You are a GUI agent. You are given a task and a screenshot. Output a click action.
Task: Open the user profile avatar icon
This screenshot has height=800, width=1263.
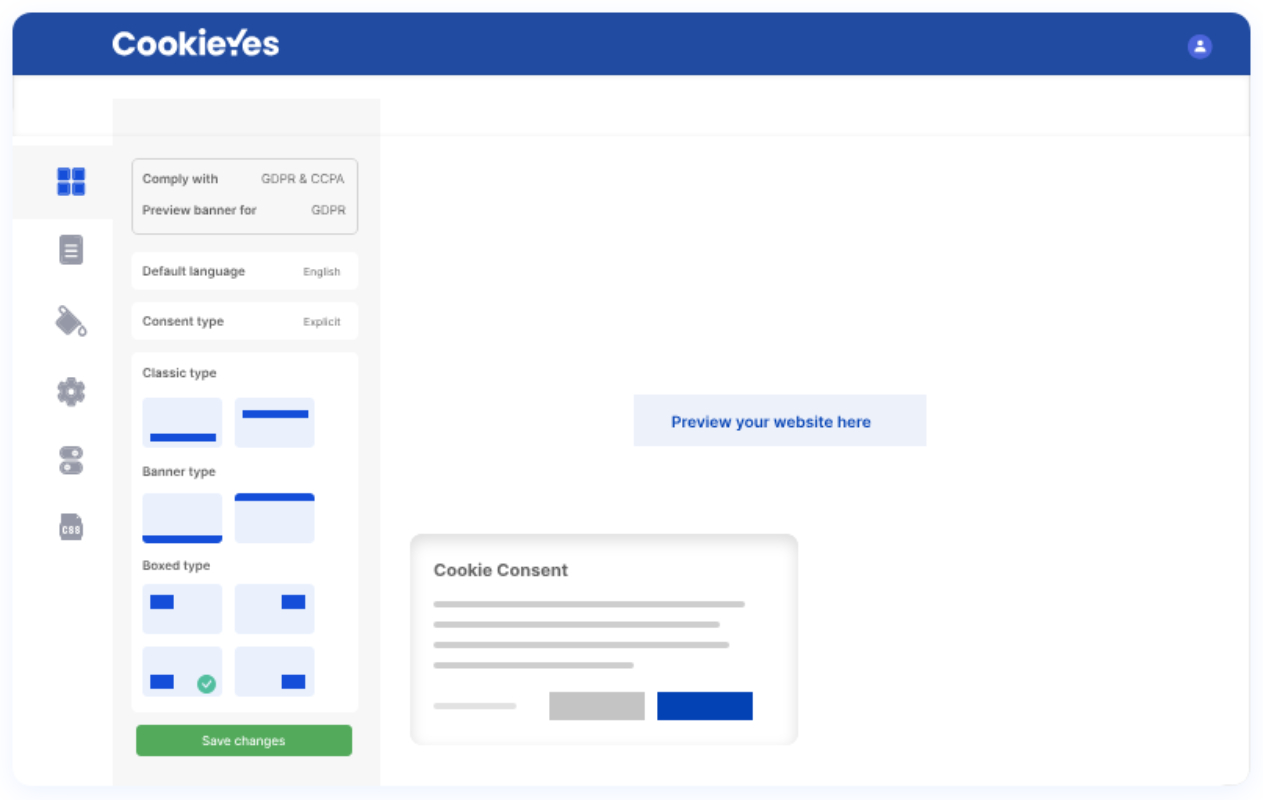pos(1199,46)
